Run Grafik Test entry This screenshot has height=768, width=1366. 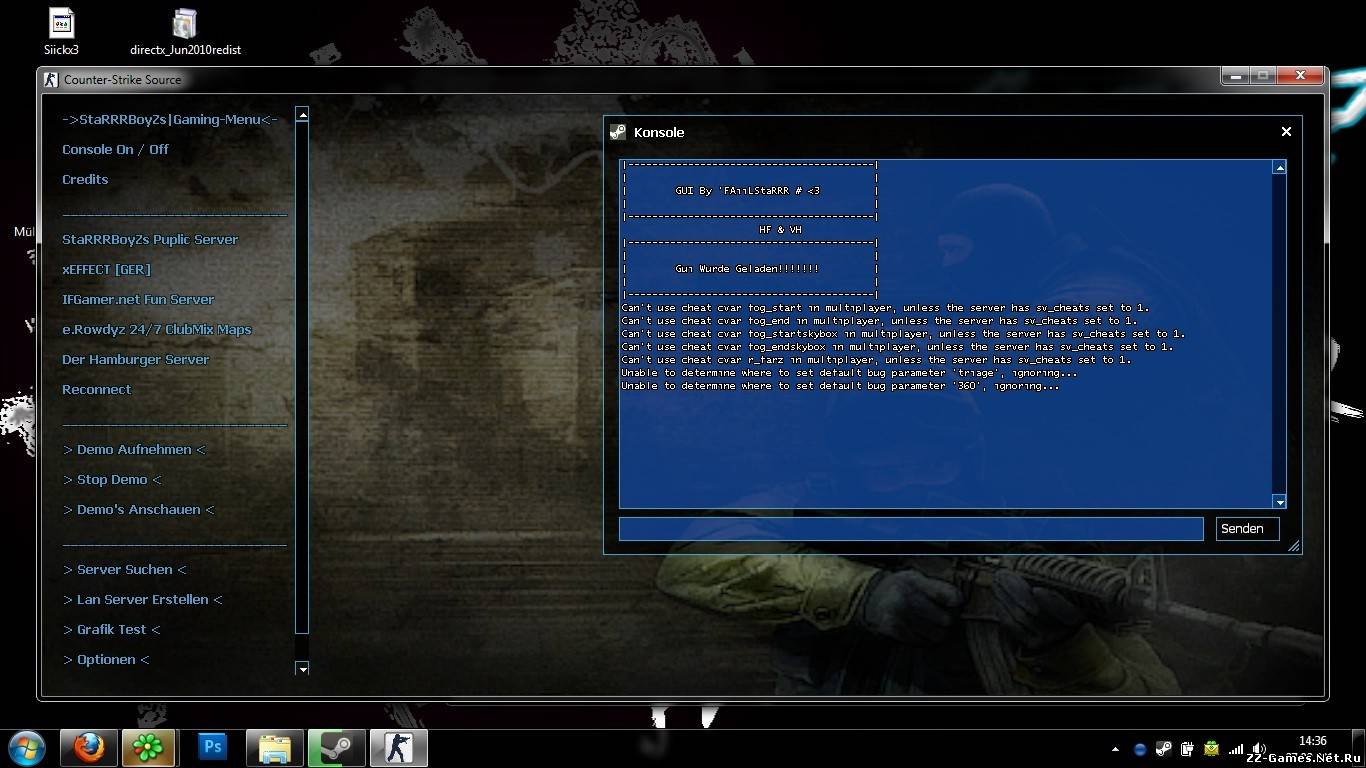(x=111, y=629)
